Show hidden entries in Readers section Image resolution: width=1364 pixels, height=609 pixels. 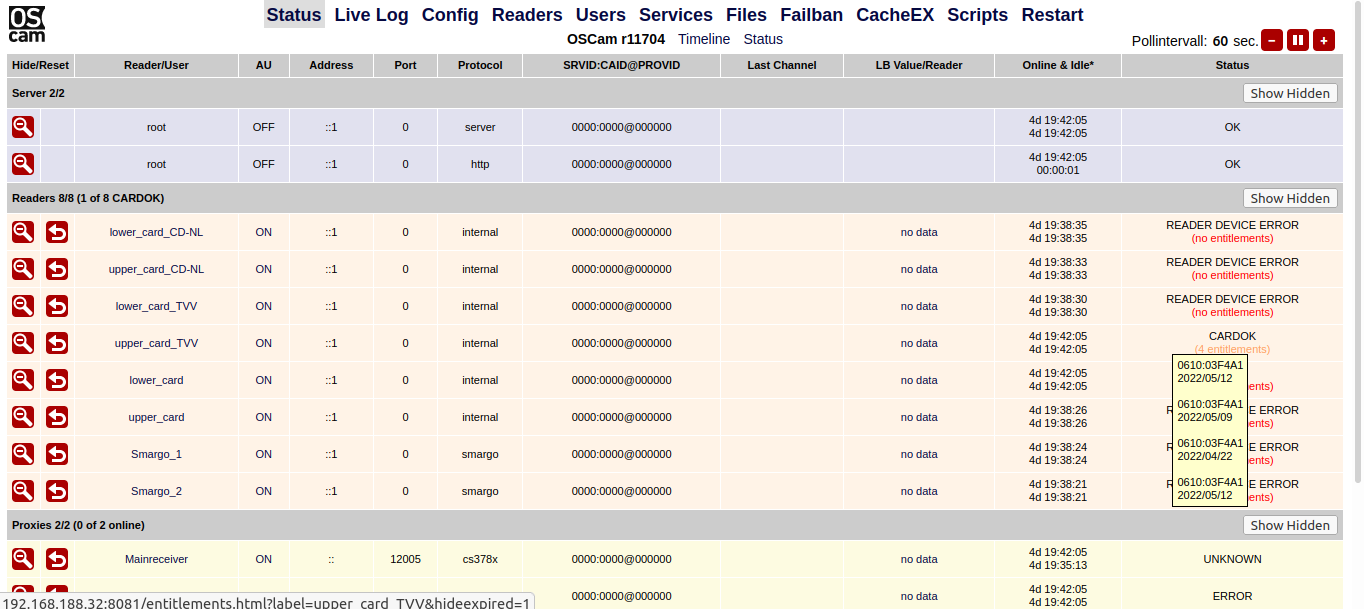click(1290, 198)
